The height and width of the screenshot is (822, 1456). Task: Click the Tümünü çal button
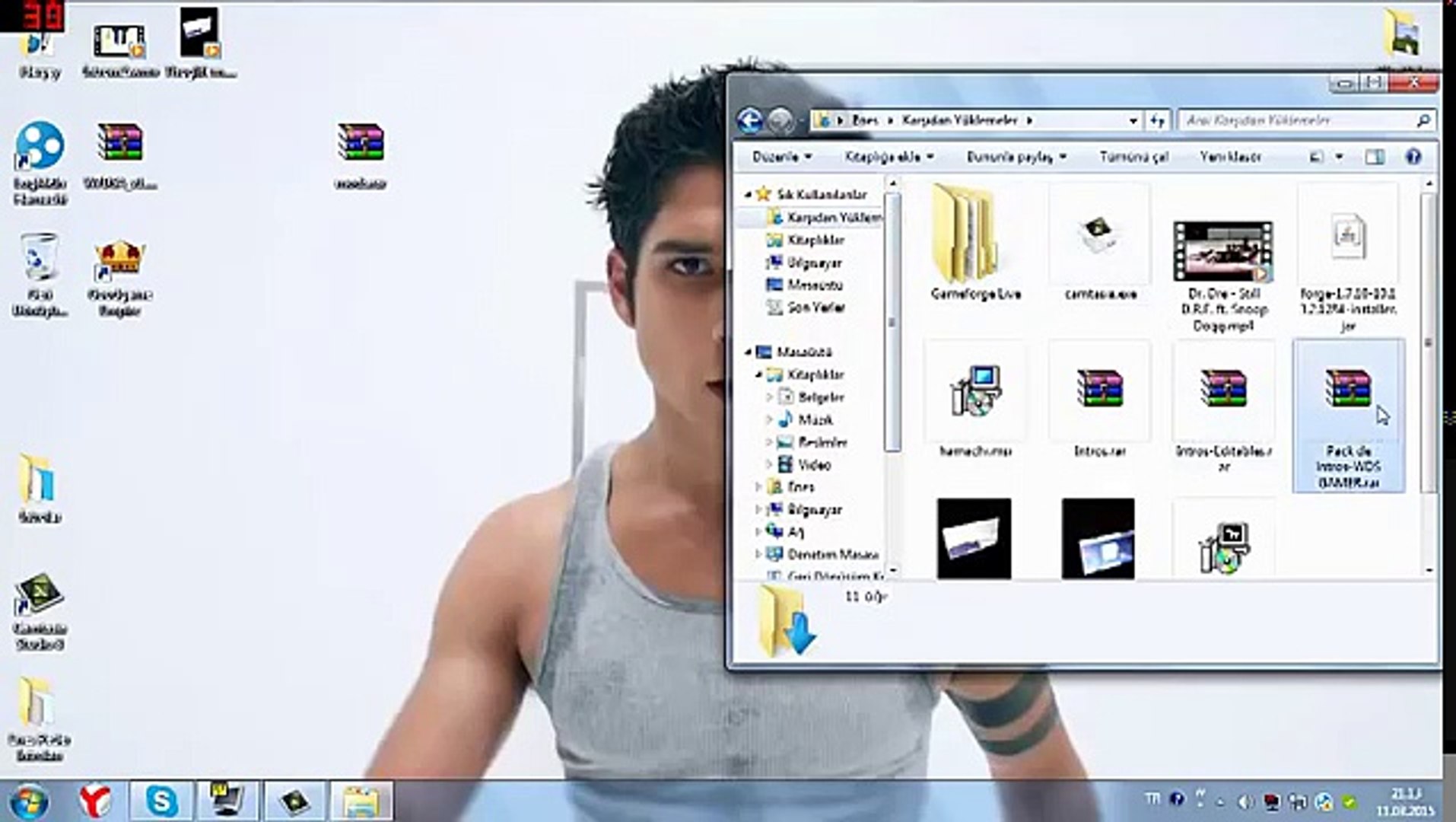(1133, 157)
